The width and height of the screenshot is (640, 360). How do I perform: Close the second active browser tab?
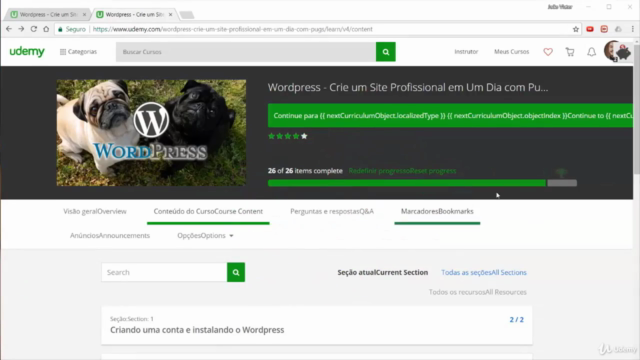coord(171,14)
